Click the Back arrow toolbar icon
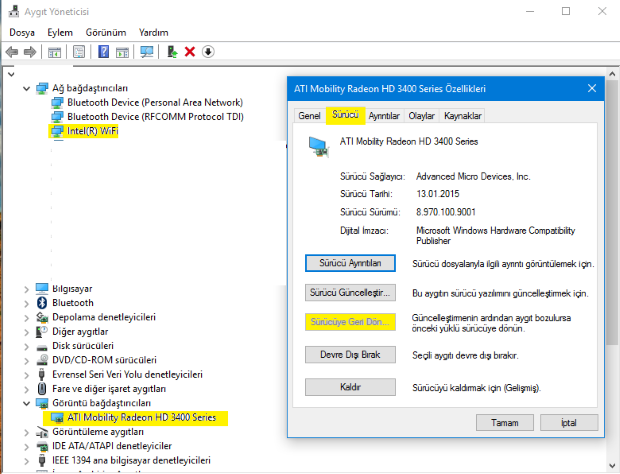620x474 pixels. tap(12, 52)
